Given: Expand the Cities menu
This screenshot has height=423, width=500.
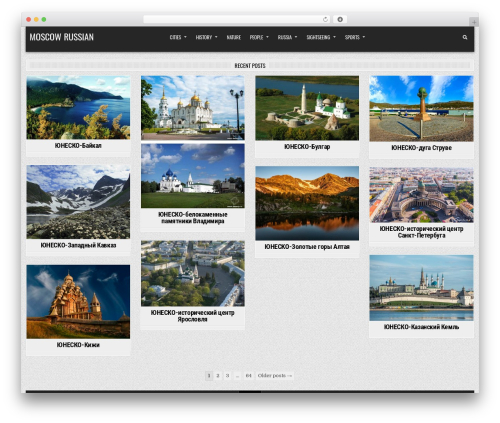Looking at the screenshot, I should click(178, 37).
